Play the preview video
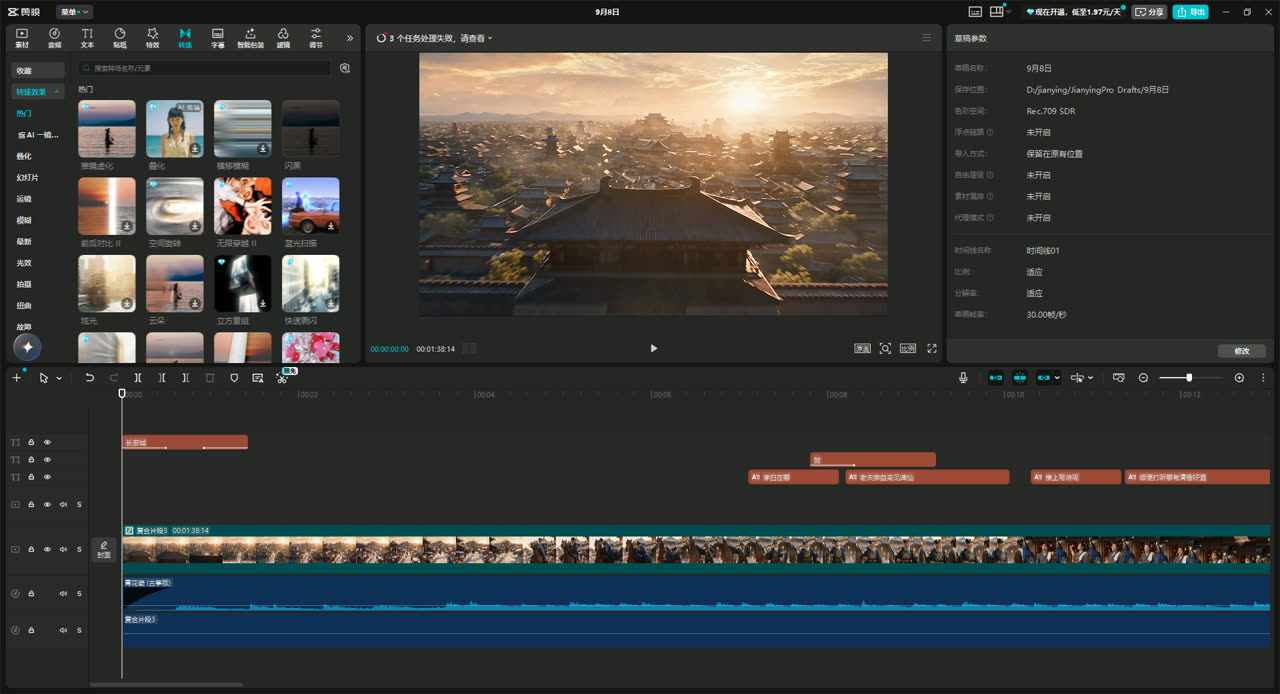The image size is (1280, 694). pos(654,348)
